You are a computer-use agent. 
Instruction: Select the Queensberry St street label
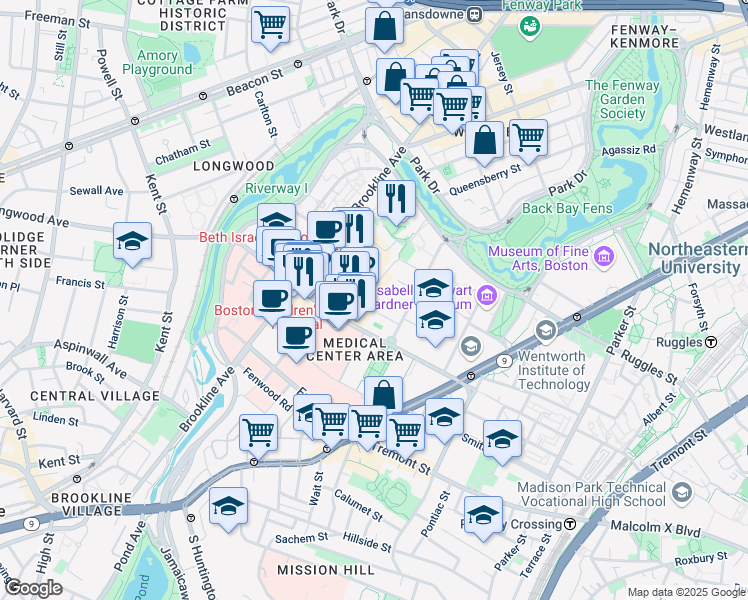click(x=485, y=179)
